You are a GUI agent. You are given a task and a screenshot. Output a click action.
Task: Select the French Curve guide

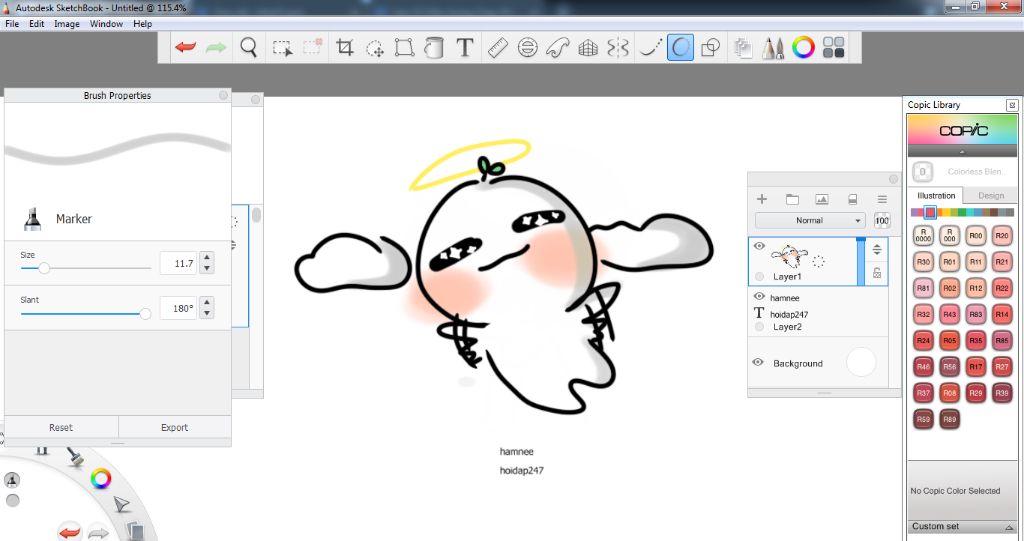(558, 47)
